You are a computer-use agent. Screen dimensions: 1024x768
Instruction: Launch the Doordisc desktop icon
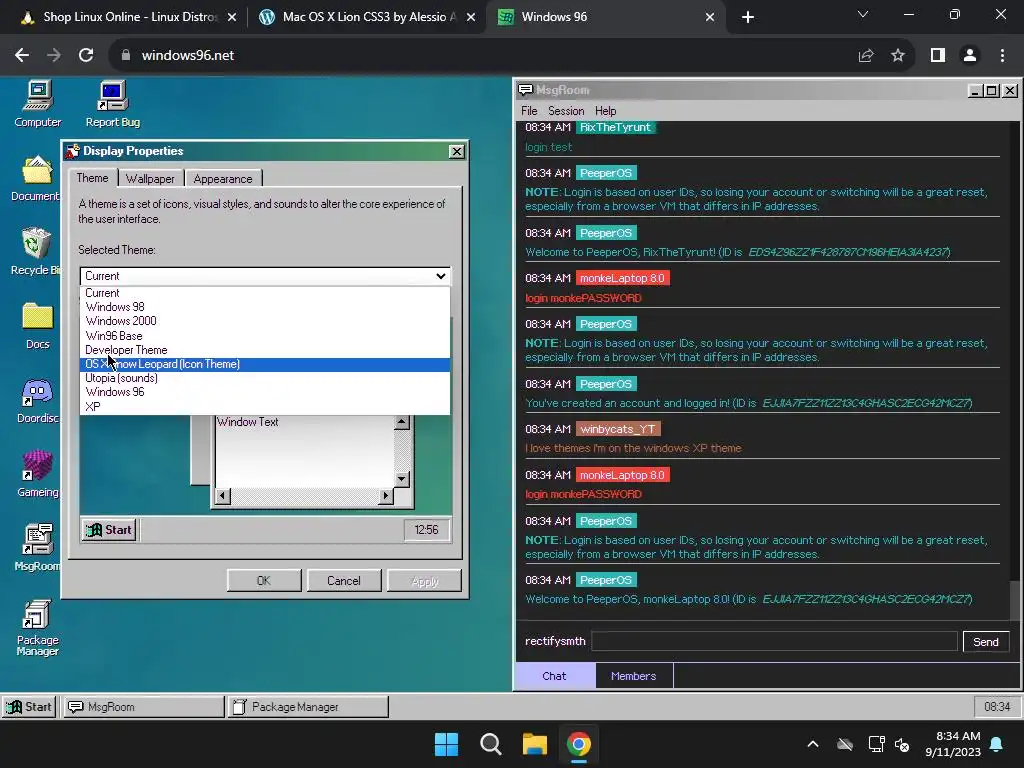click(37, 400)
